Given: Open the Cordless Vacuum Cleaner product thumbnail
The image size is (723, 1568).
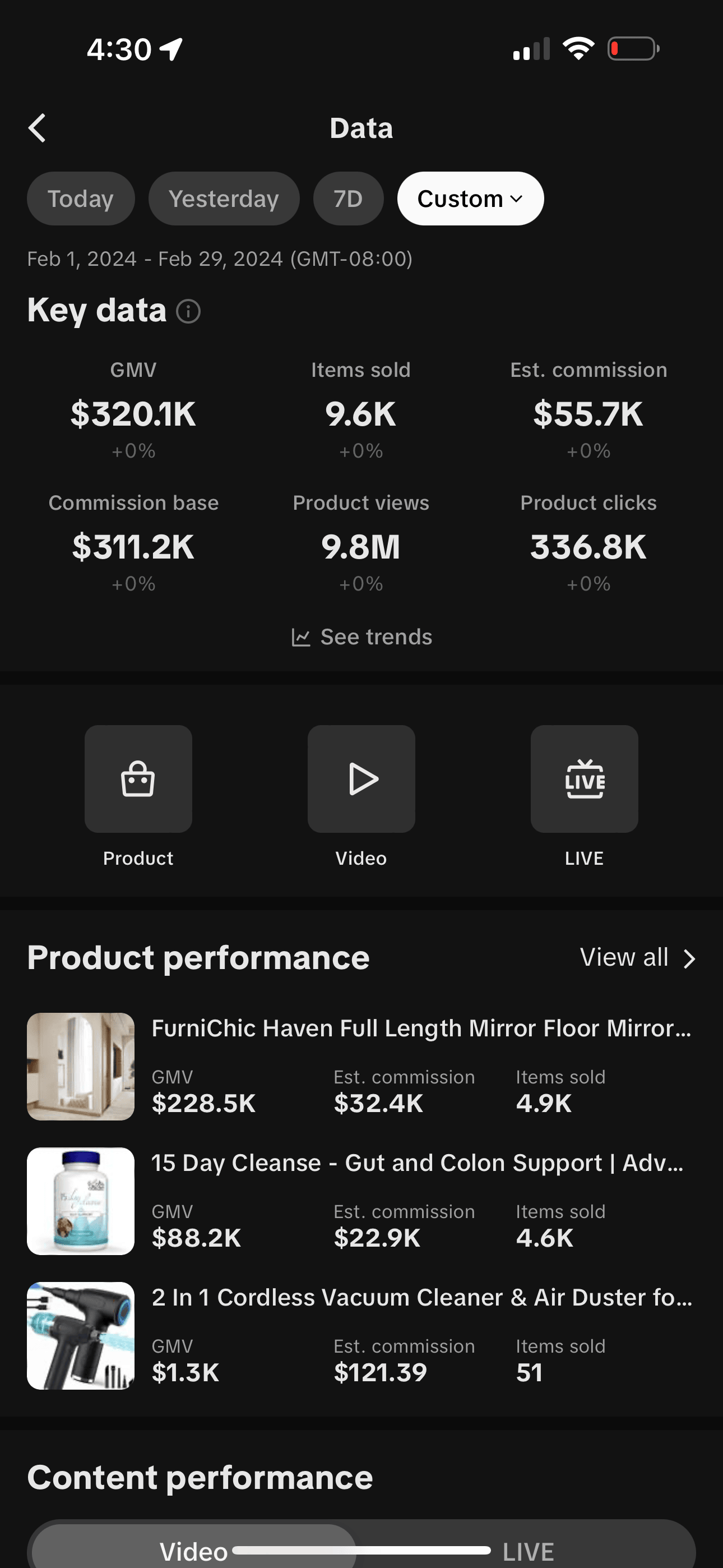Looking at the screenshot, I should coord(80,1335).
